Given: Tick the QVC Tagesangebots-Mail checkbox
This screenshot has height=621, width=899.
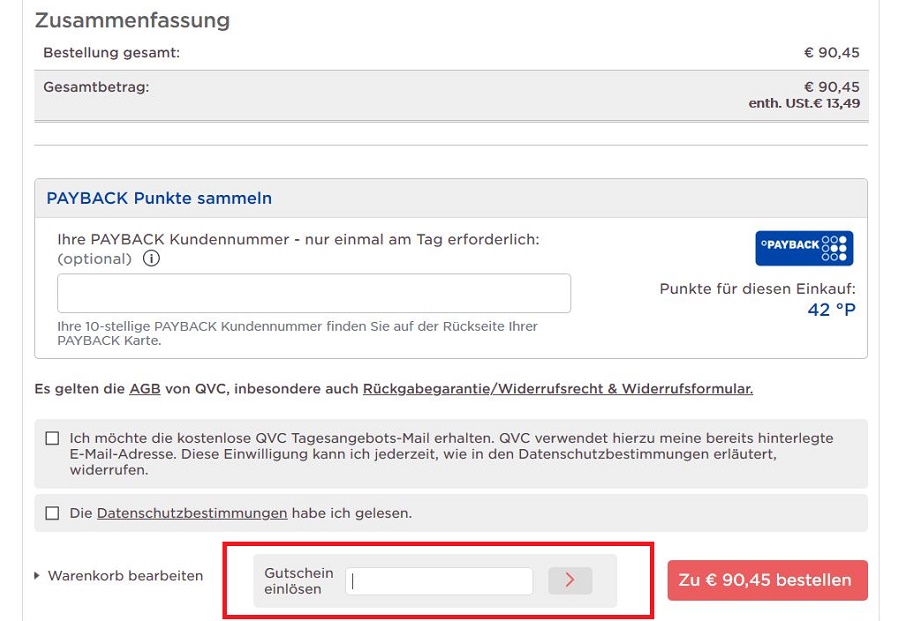Looking at the screenshot, I should pos(52,439).
